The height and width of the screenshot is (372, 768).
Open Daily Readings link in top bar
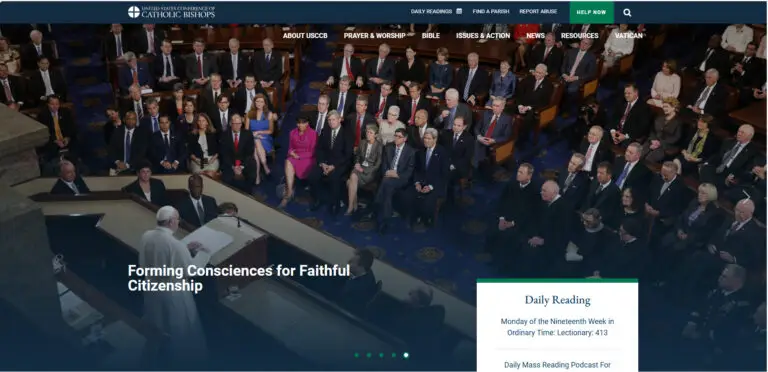[x=432, y=11]
